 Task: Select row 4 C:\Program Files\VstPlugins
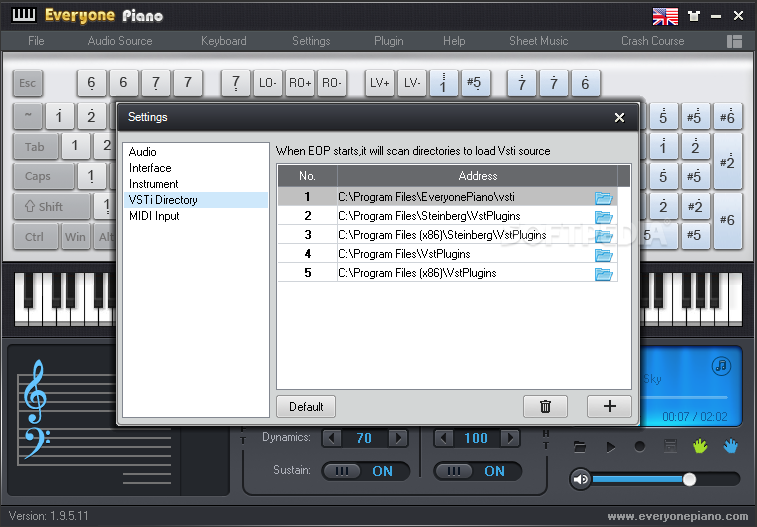coord(448,254)
